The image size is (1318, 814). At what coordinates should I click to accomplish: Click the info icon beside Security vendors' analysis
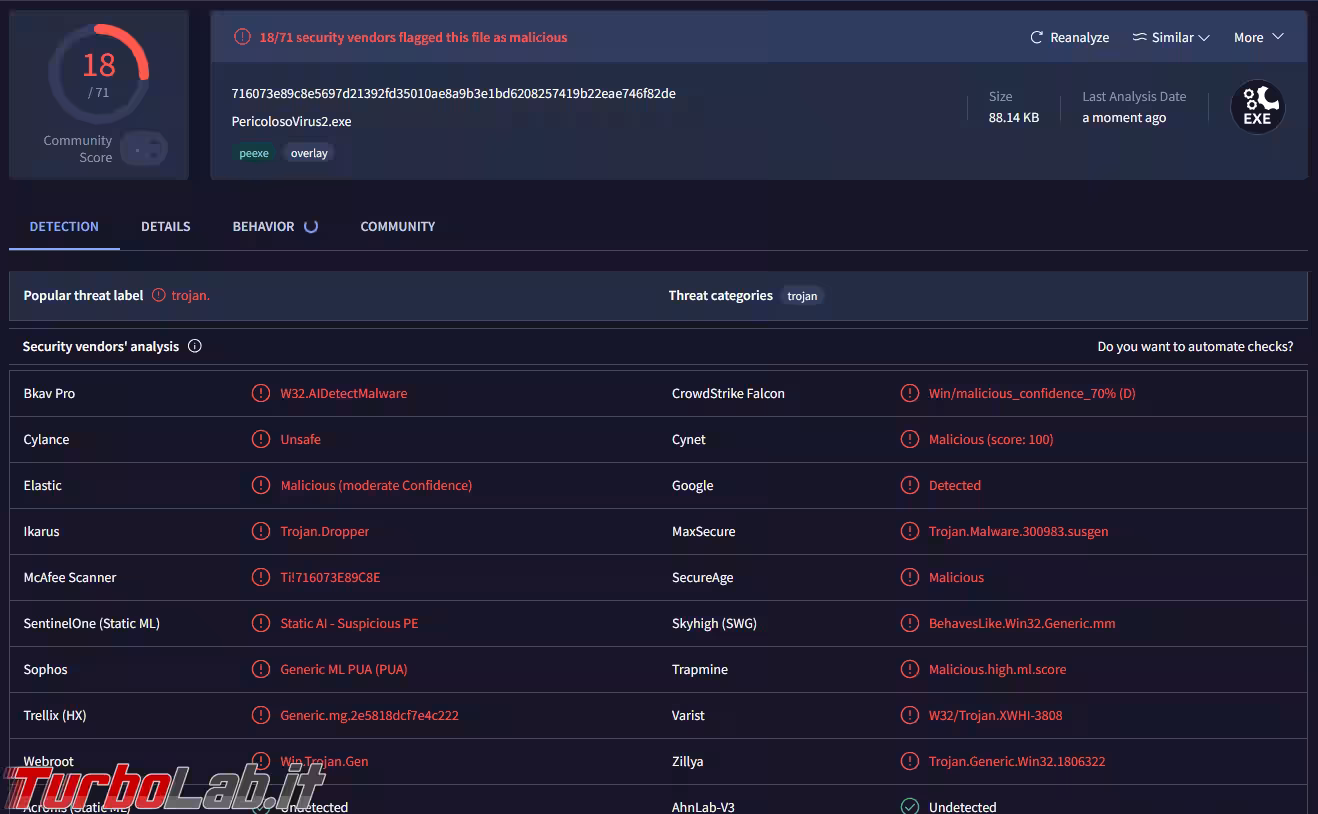(195, 347)
